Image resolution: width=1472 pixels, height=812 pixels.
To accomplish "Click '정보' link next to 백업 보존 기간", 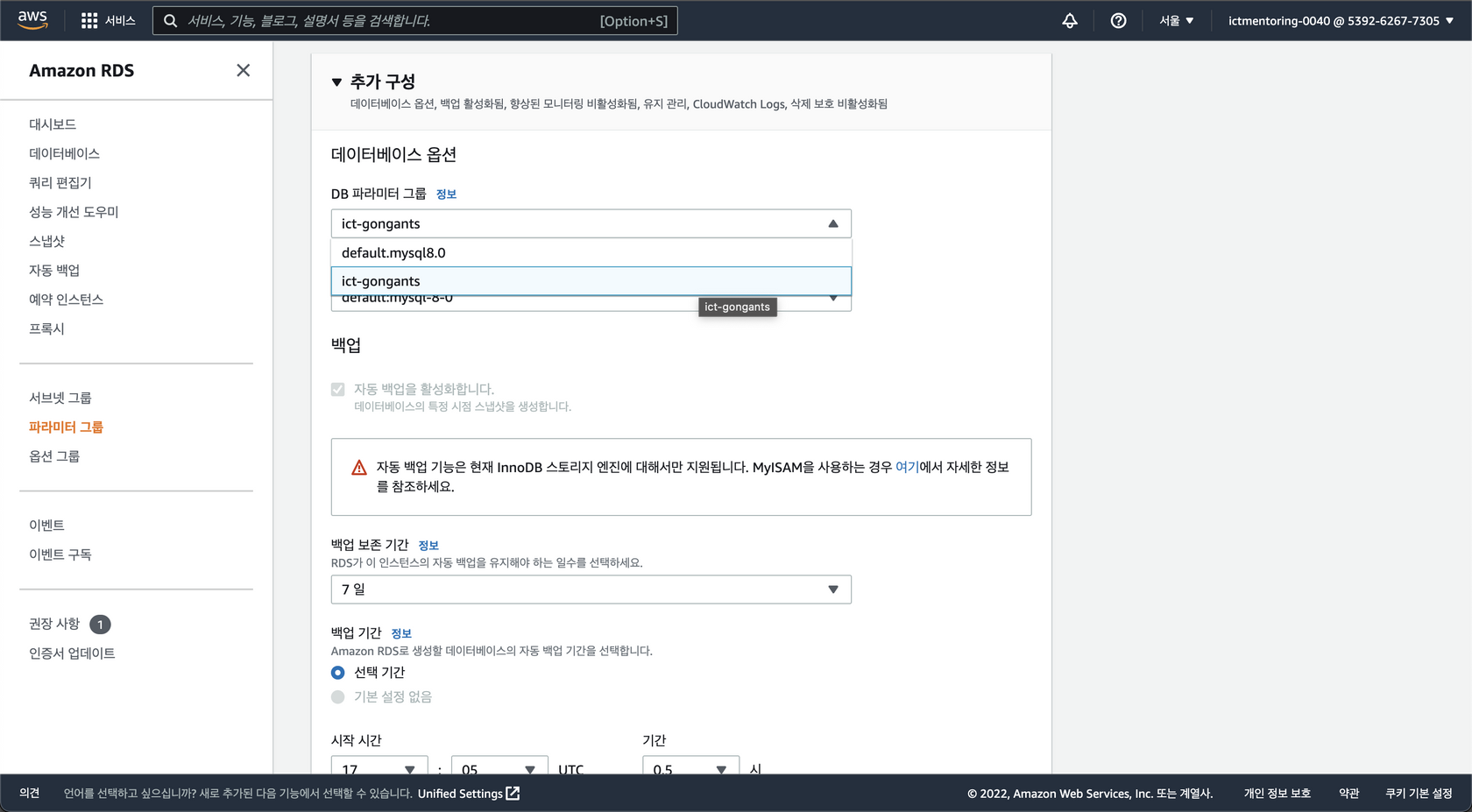I will [x=428, y=546].
